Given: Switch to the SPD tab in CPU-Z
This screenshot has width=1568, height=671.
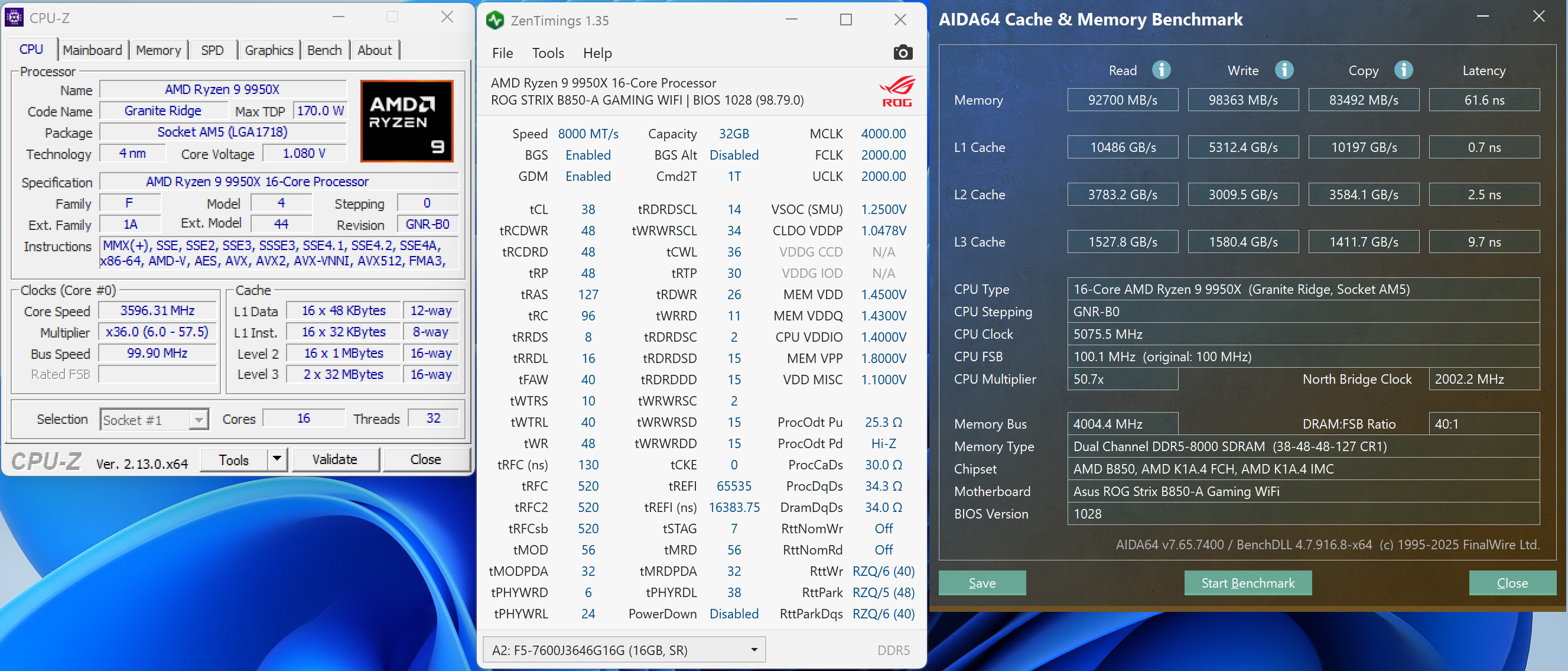Looking at the screenshot, I should (213, 50).
